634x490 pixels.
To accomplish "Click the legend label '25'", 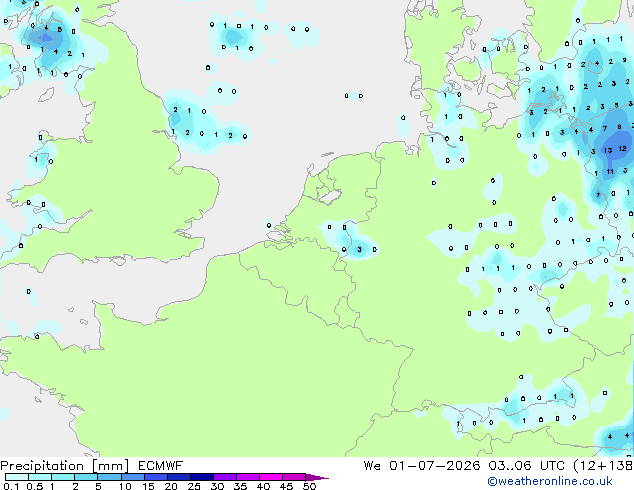I will pyautogui.click(x=194, y=486).
